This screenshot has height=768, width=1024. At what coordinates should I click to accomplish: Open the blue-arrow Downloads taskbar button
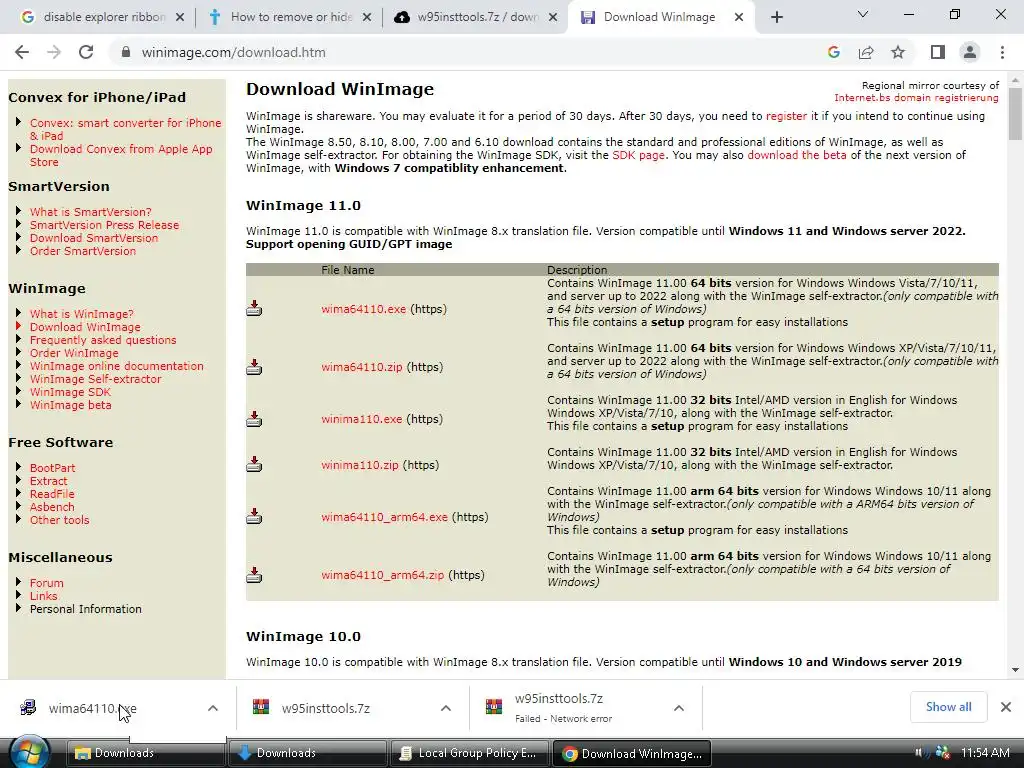coord(307,753)
